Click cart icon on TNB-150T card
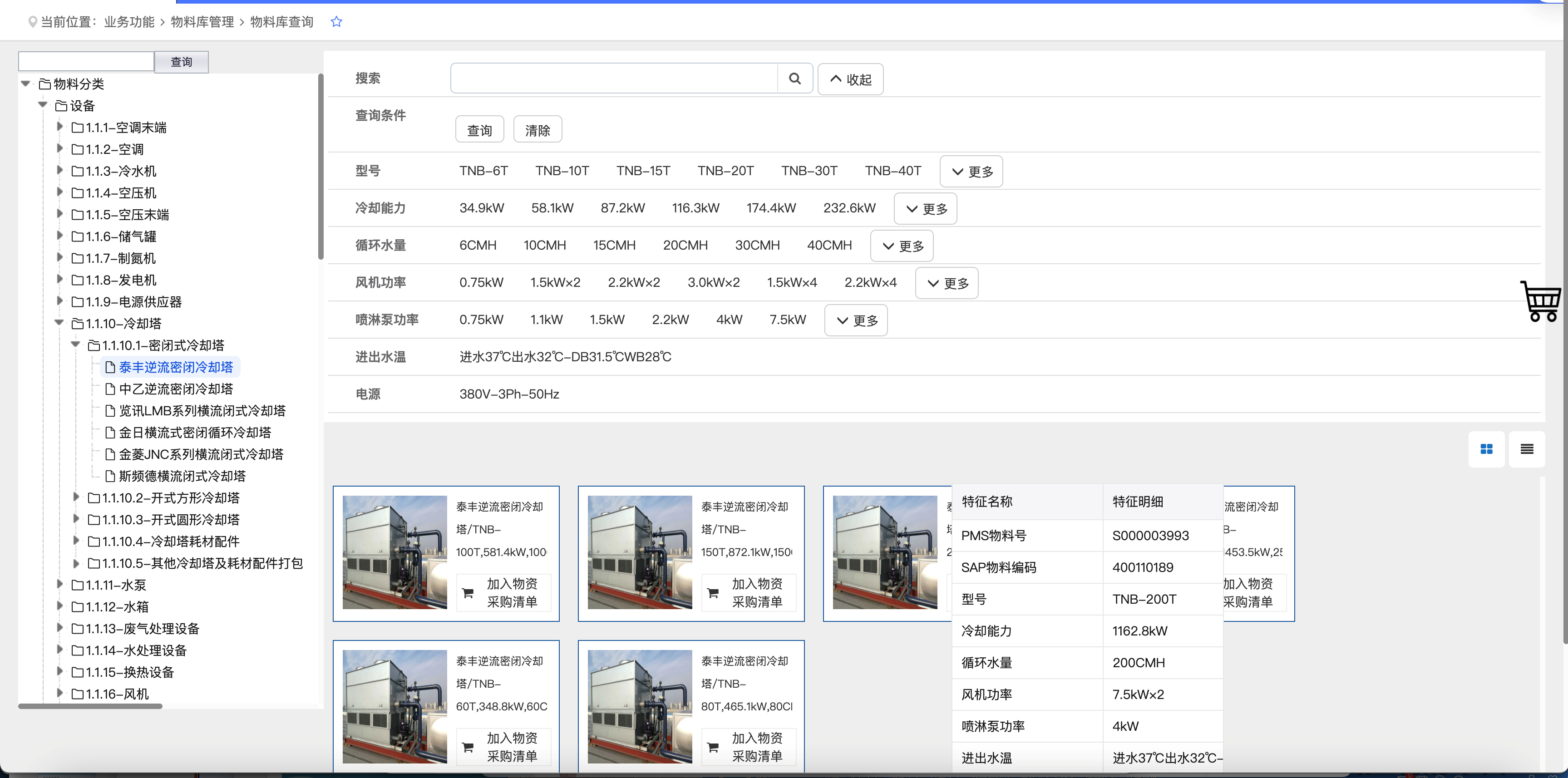1568x778 pixels. [x=713, y=592]
